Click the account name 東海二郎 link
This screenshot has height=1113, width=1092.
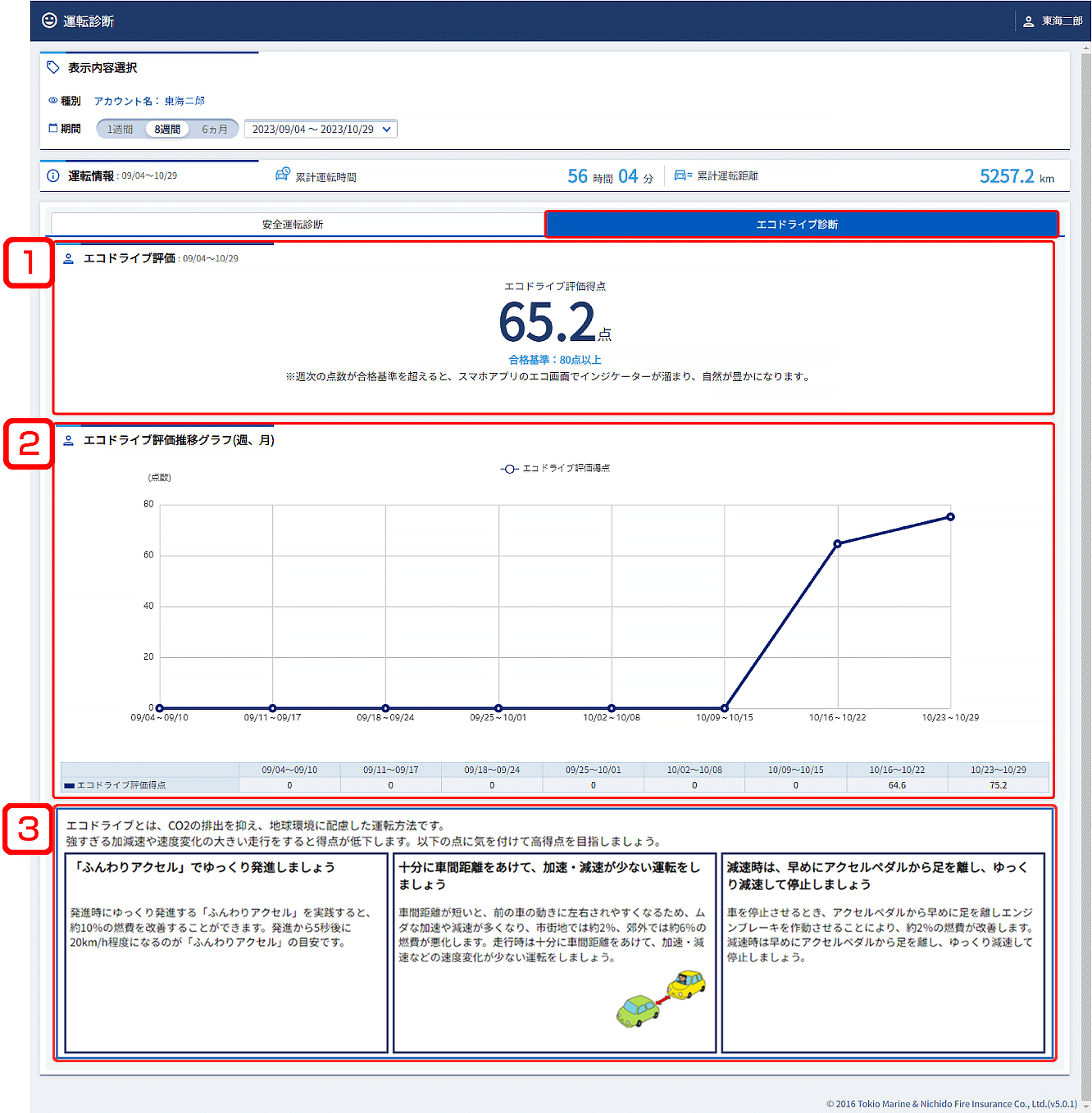(x=184, y=101)
